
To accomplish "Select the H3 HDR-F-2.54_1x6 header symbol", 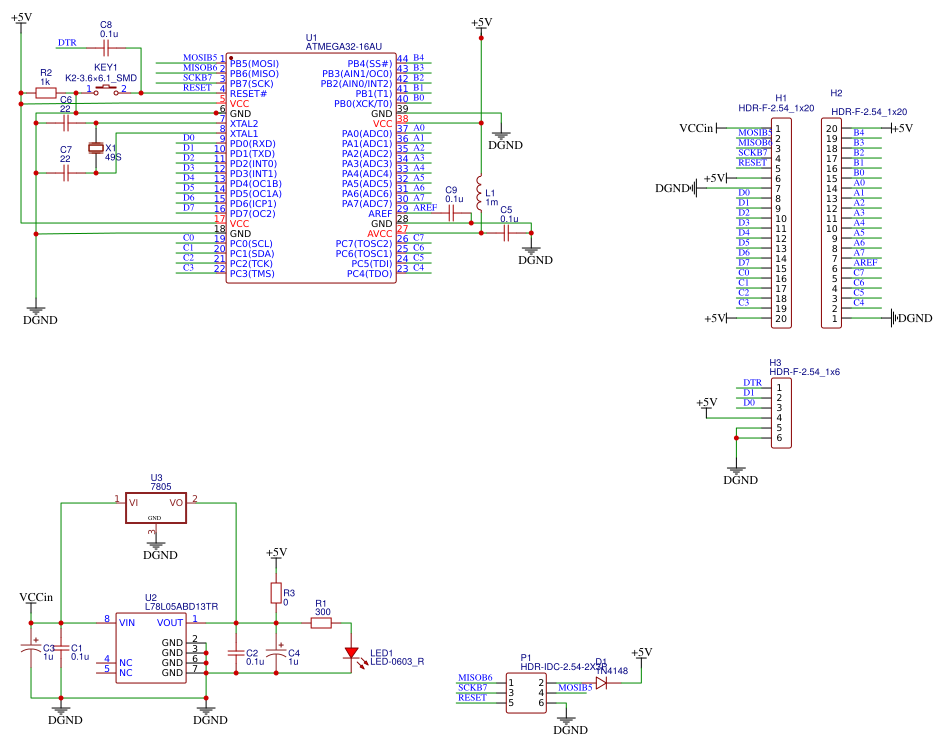I will pyautogui.click(x=779, y=410).
